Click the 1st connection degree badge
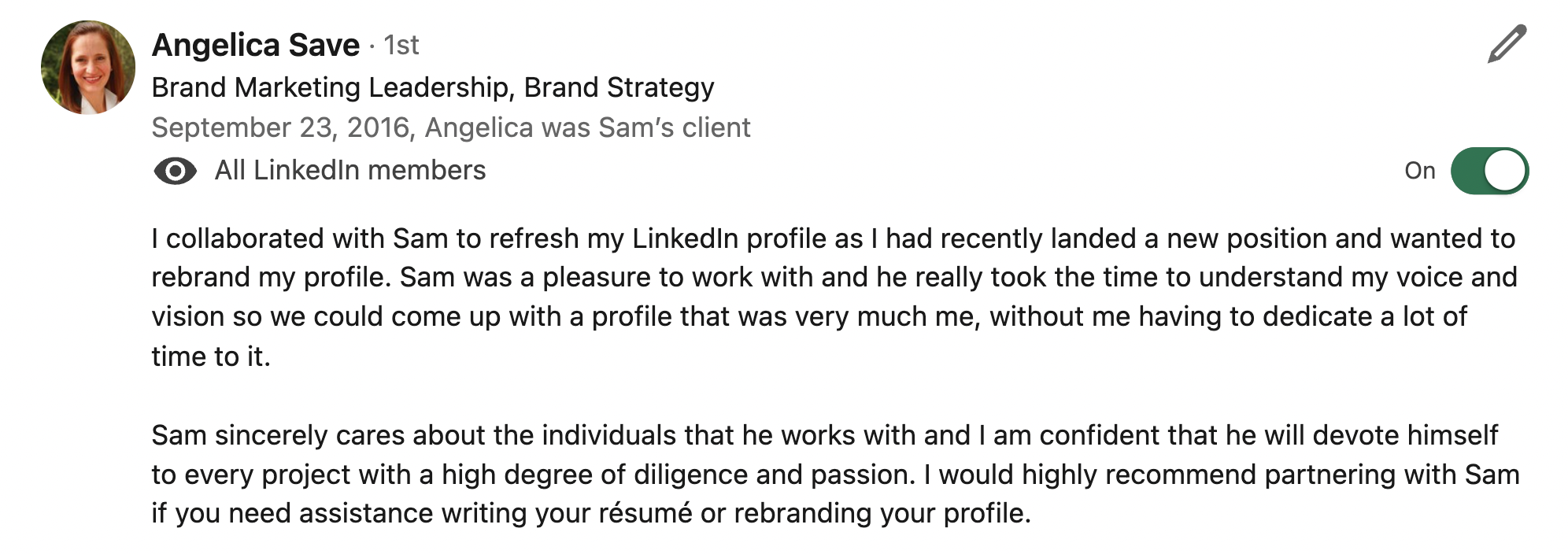Screen dimensions: 1568x554 coord(401,45)
